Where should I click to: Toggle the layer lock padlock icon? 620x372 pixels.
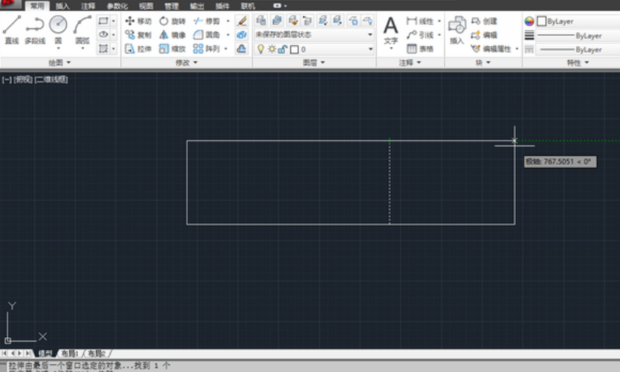tap(282, 49)
